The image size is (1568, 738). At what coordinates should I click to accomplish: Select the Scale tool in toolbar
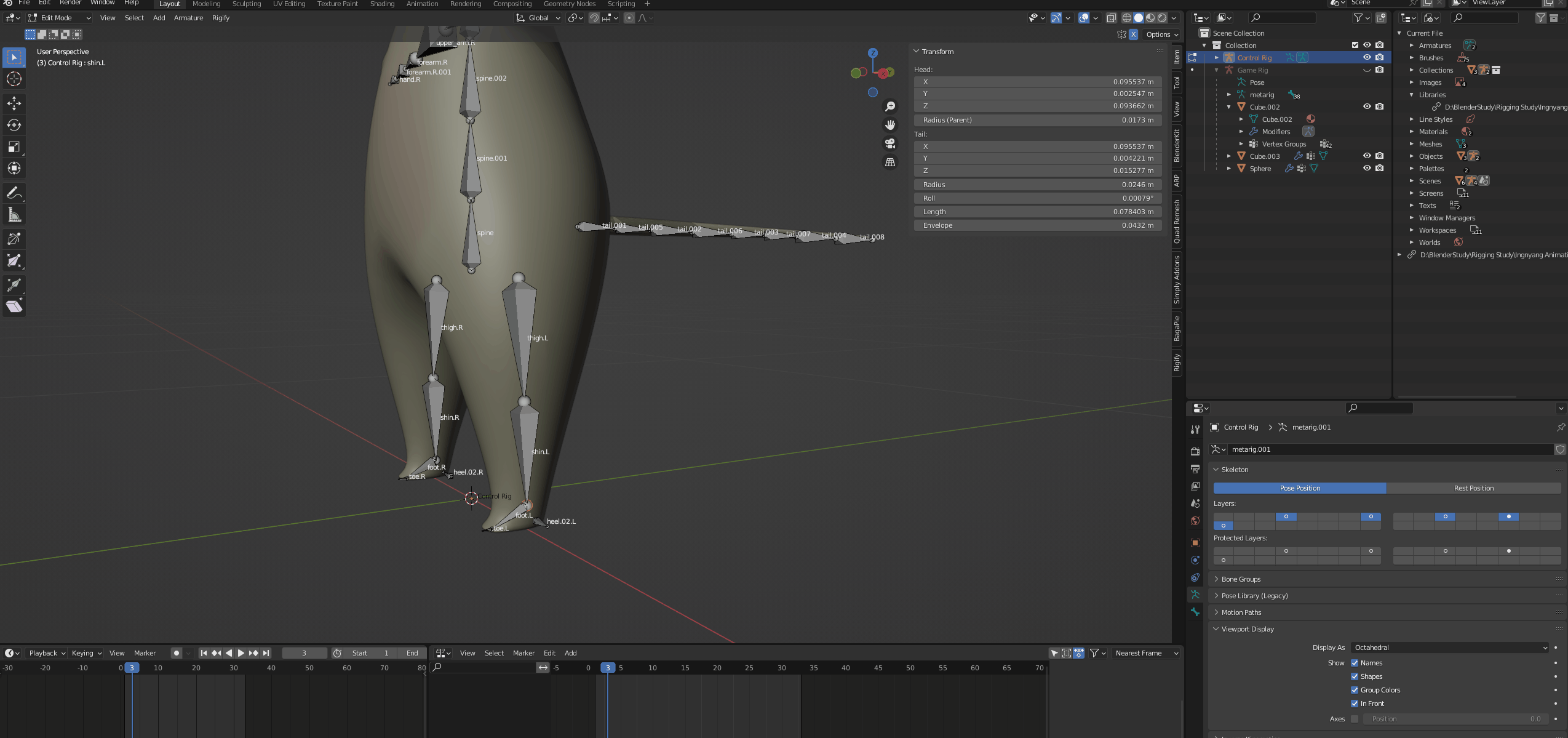[x=14, y=146]
